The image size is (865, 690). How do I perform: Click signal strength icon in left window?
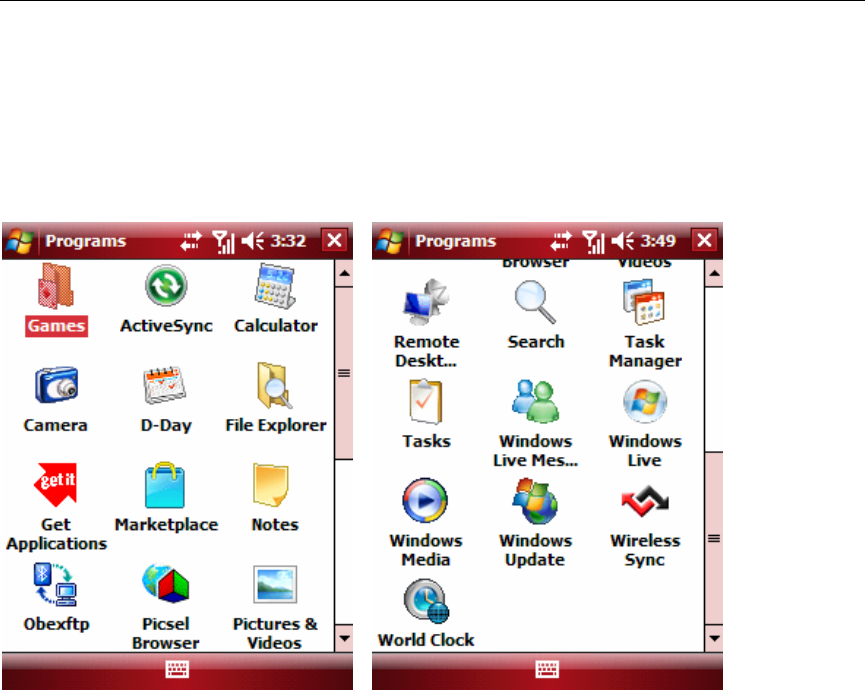click(223, 242)
